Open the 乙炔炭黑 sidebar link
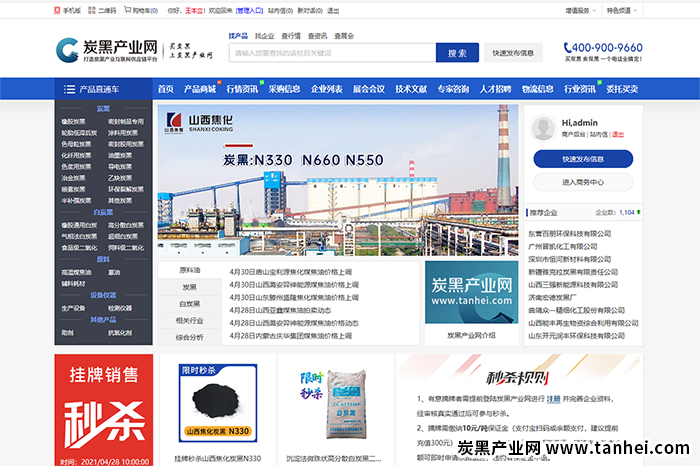The height and width of the screenshot is (466, 700). pos(120,178)
